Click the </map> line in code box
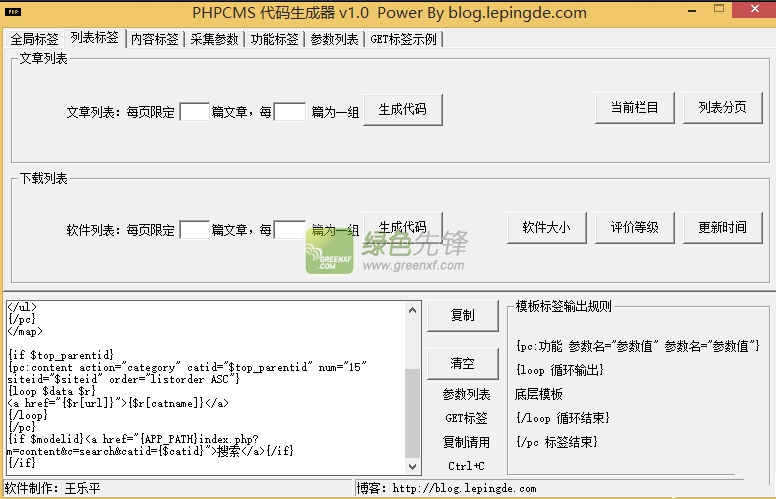The height and width of the screenshot is (499, 776). coord(25,331)
